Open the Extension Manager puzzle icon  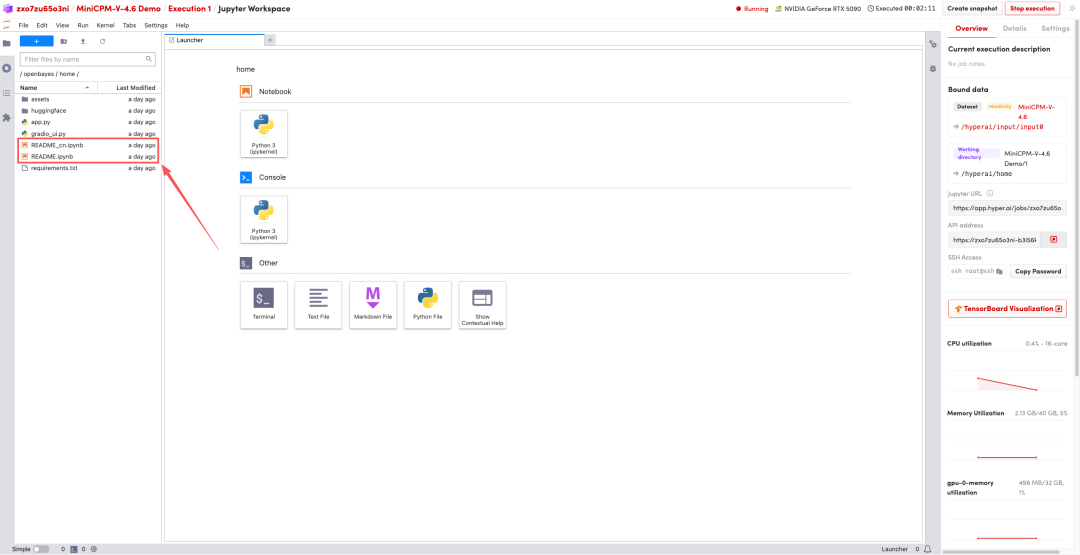pyautogui.click(x=7, y=118)
